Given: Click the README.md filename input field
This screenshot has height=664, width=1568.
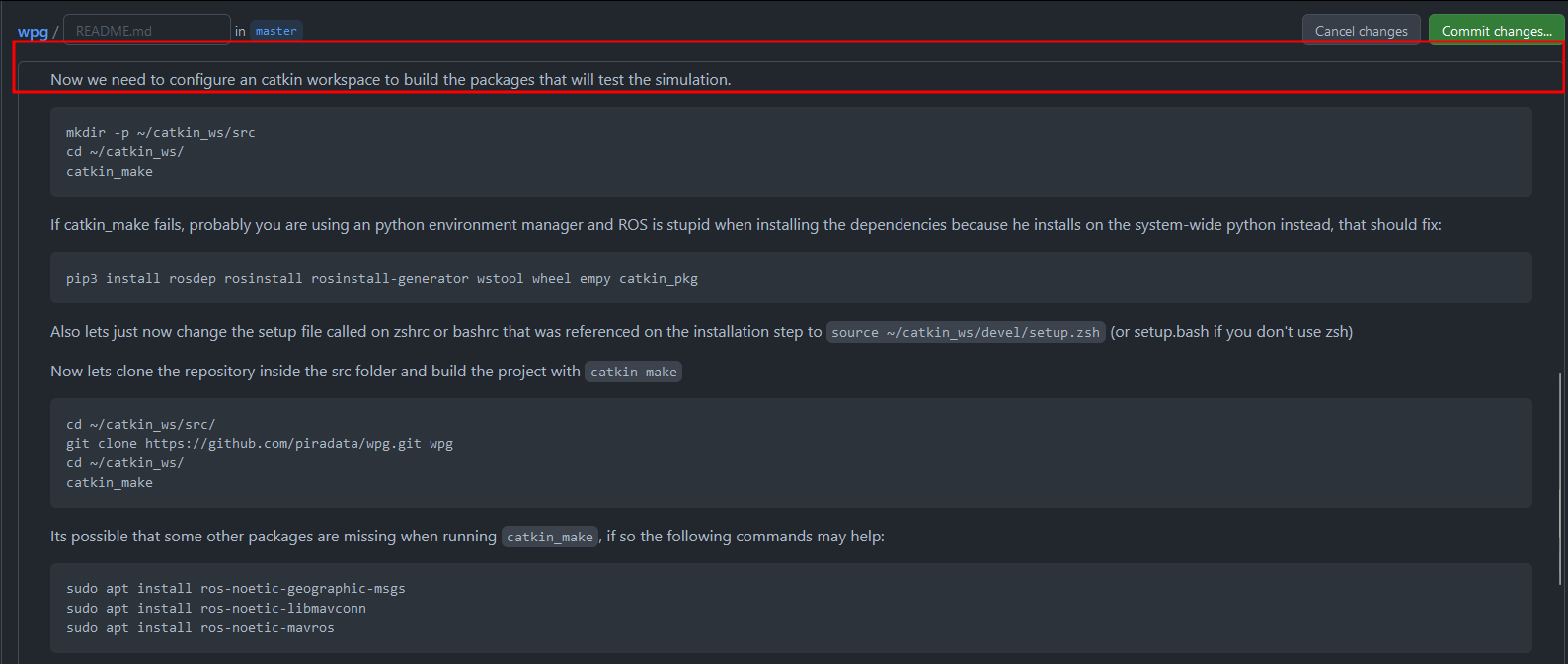Looking at the screenshot, I should click(x=146, y=29).
